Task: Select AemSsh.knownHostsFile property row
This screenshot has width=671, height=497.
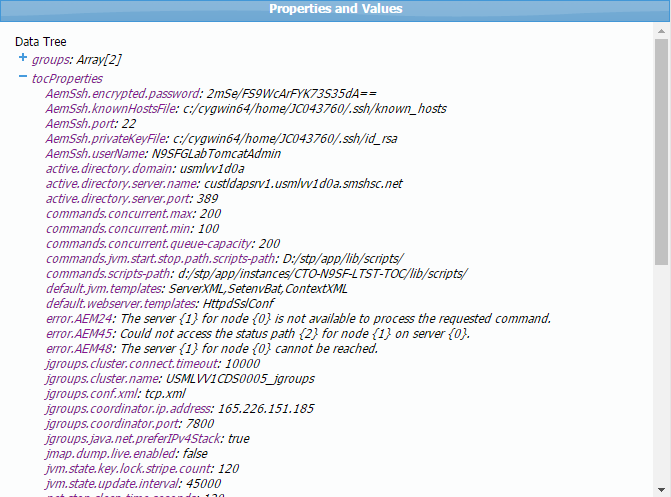Action: pyautogui.click(x=246, y=109)
